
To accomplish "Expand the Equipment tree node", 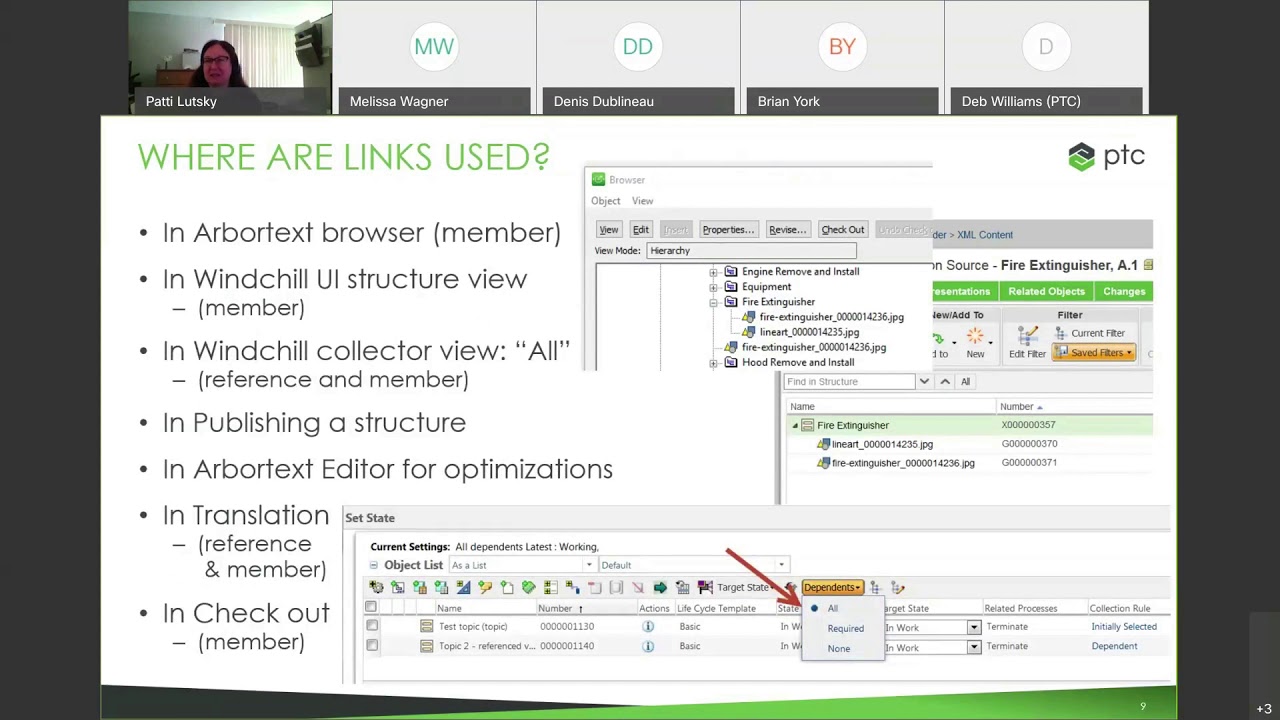I will 714,287.
